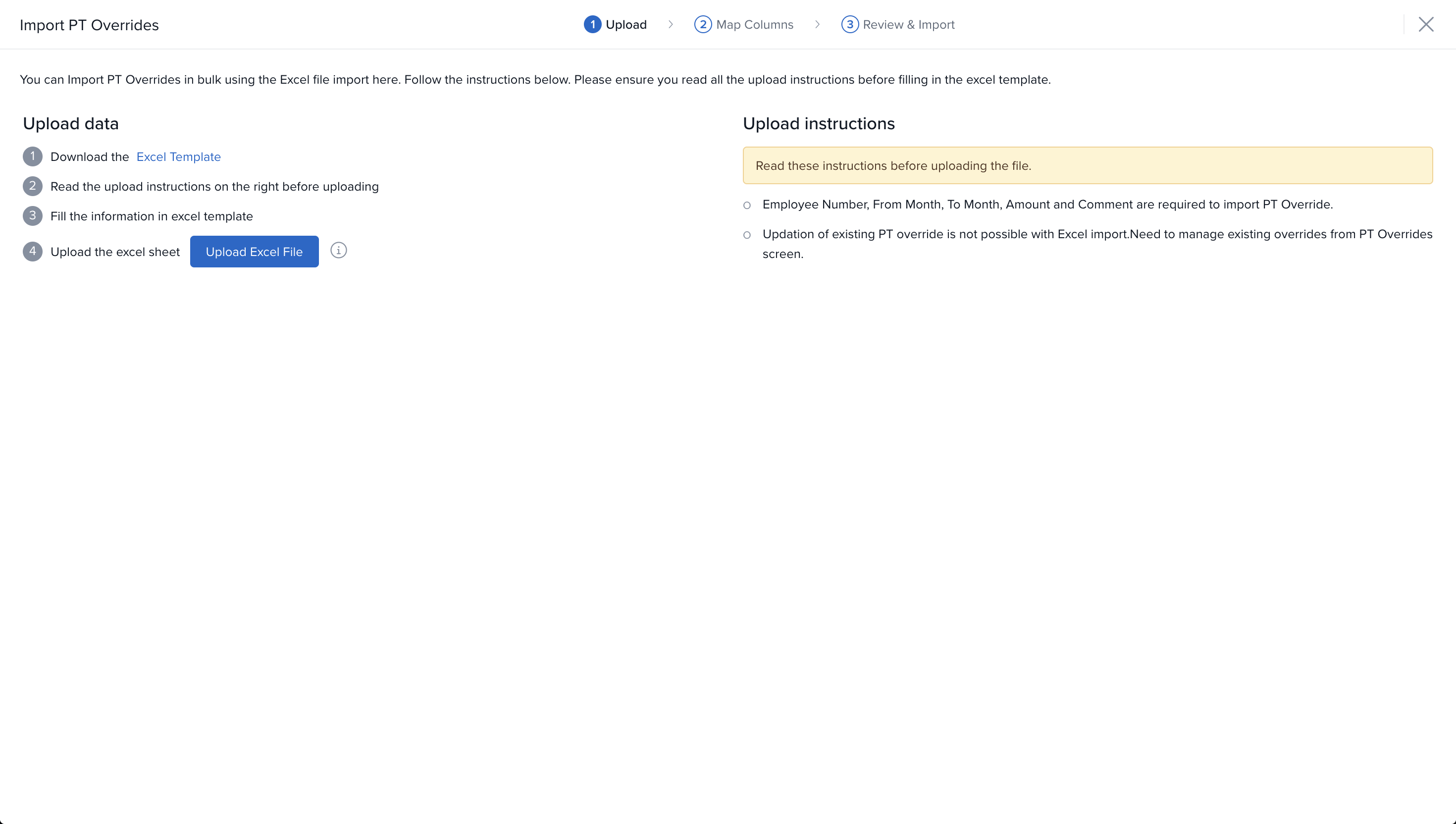Image resolution: width=1456 pixels, height=824 pixels.
Task: Click the step 1 circle in the header
Action: pos(592,24)
